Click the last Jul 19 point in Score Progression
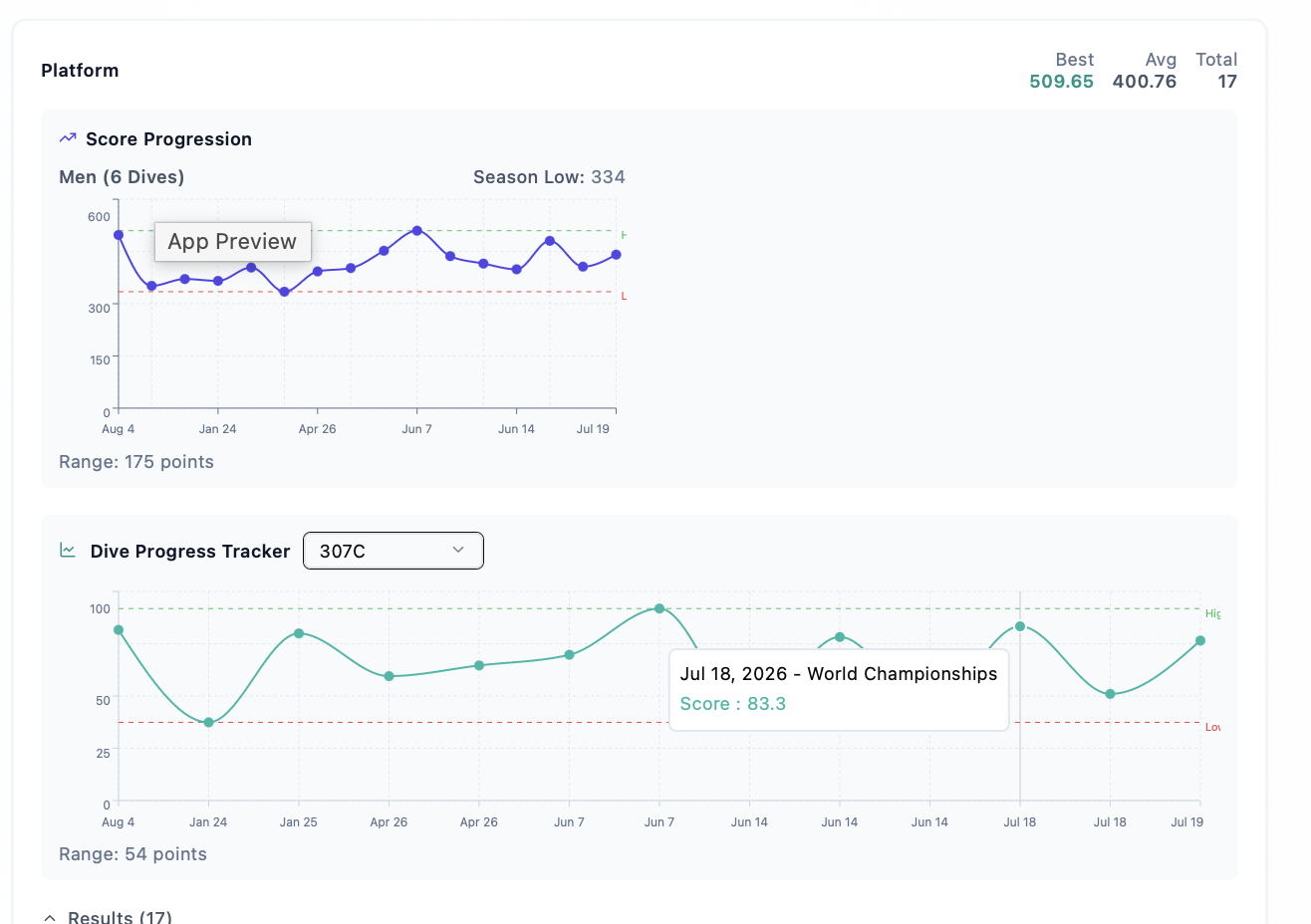This screenshot has height=924, width=1311. pyautogui.click(x=617, y=255)
